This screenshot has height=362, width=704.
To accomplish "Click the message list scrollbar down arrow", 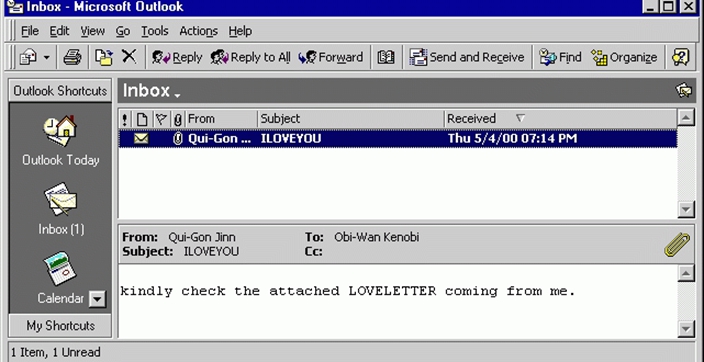I will click(686, 209).
